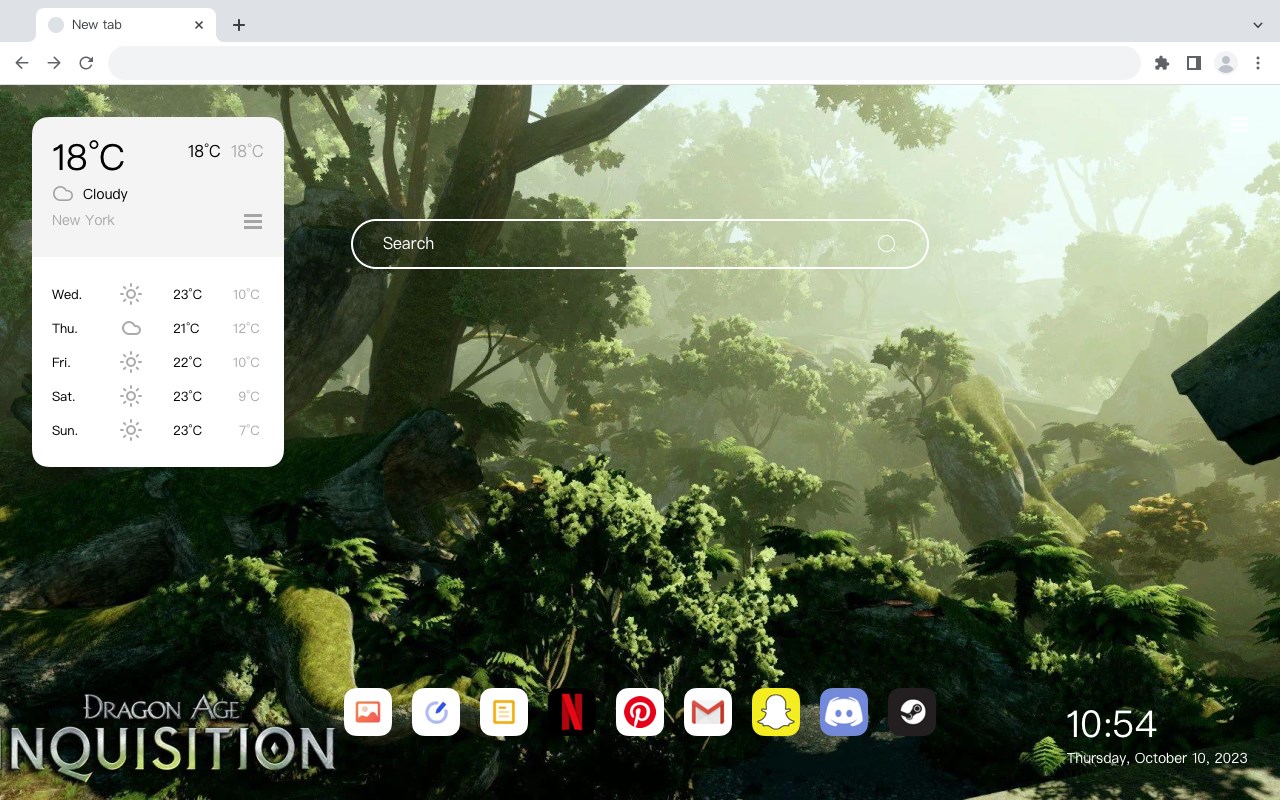Click the cloudy weather icon
The width and height of the screenshot is (1280, 800).
[x=63, y=194]
